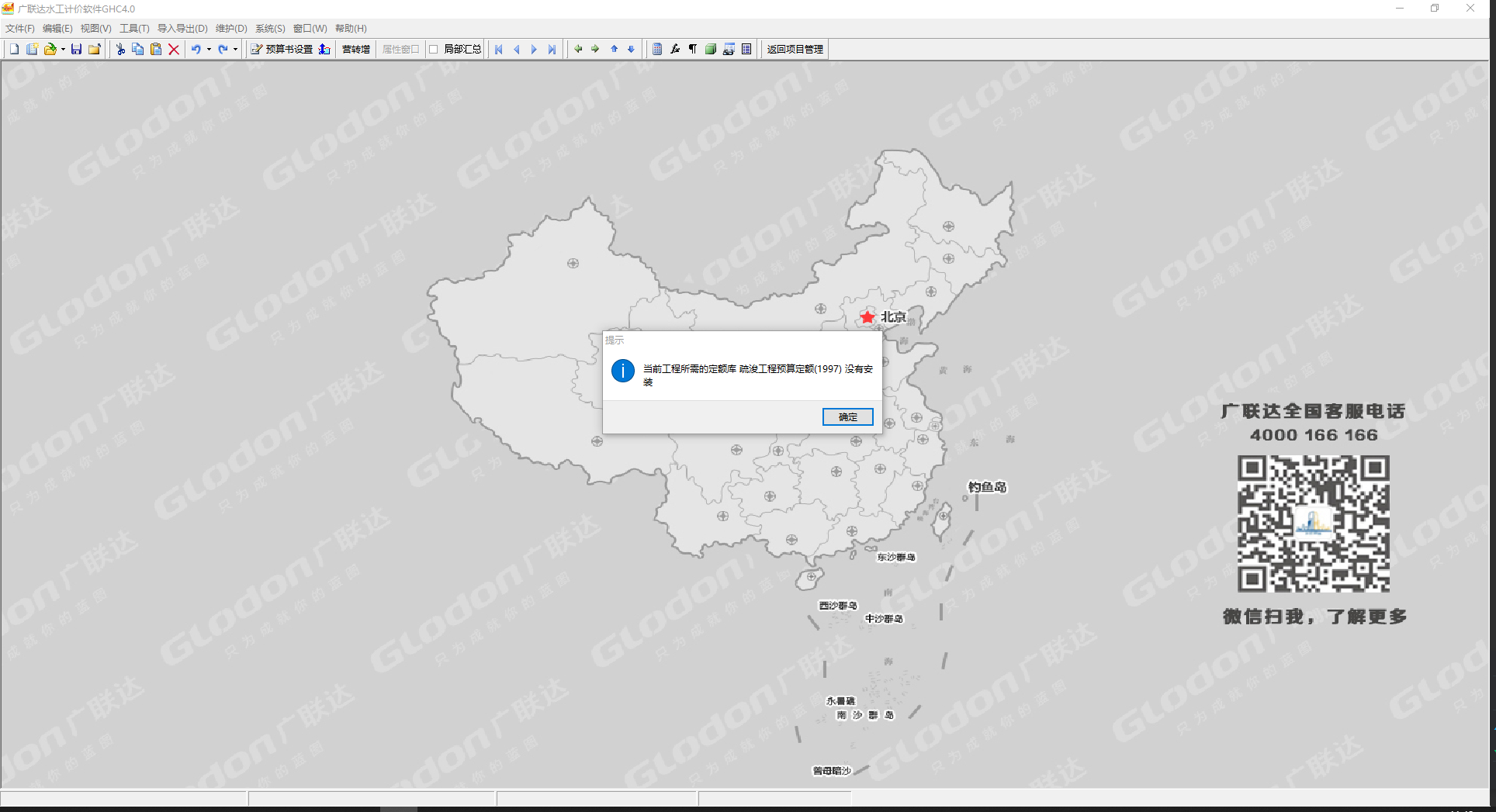Click the fx formula icon
The width and height of the screenshot is (1496, 812).
[x=675, y=49]
